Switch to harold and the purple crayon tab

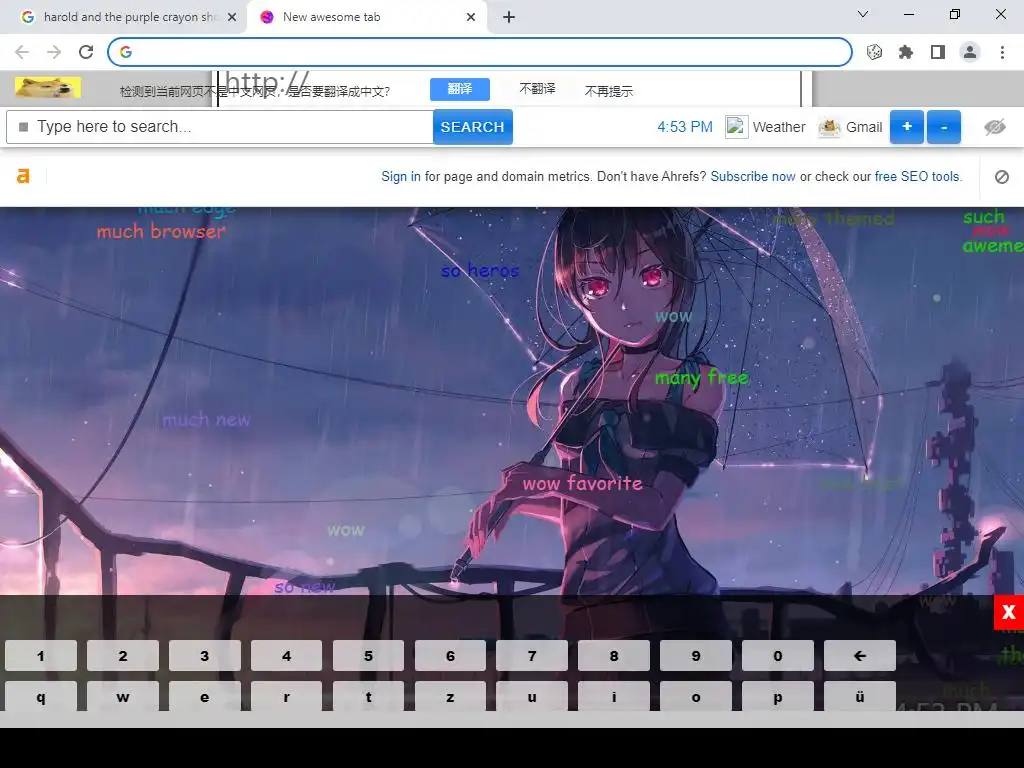click(123, 17)
